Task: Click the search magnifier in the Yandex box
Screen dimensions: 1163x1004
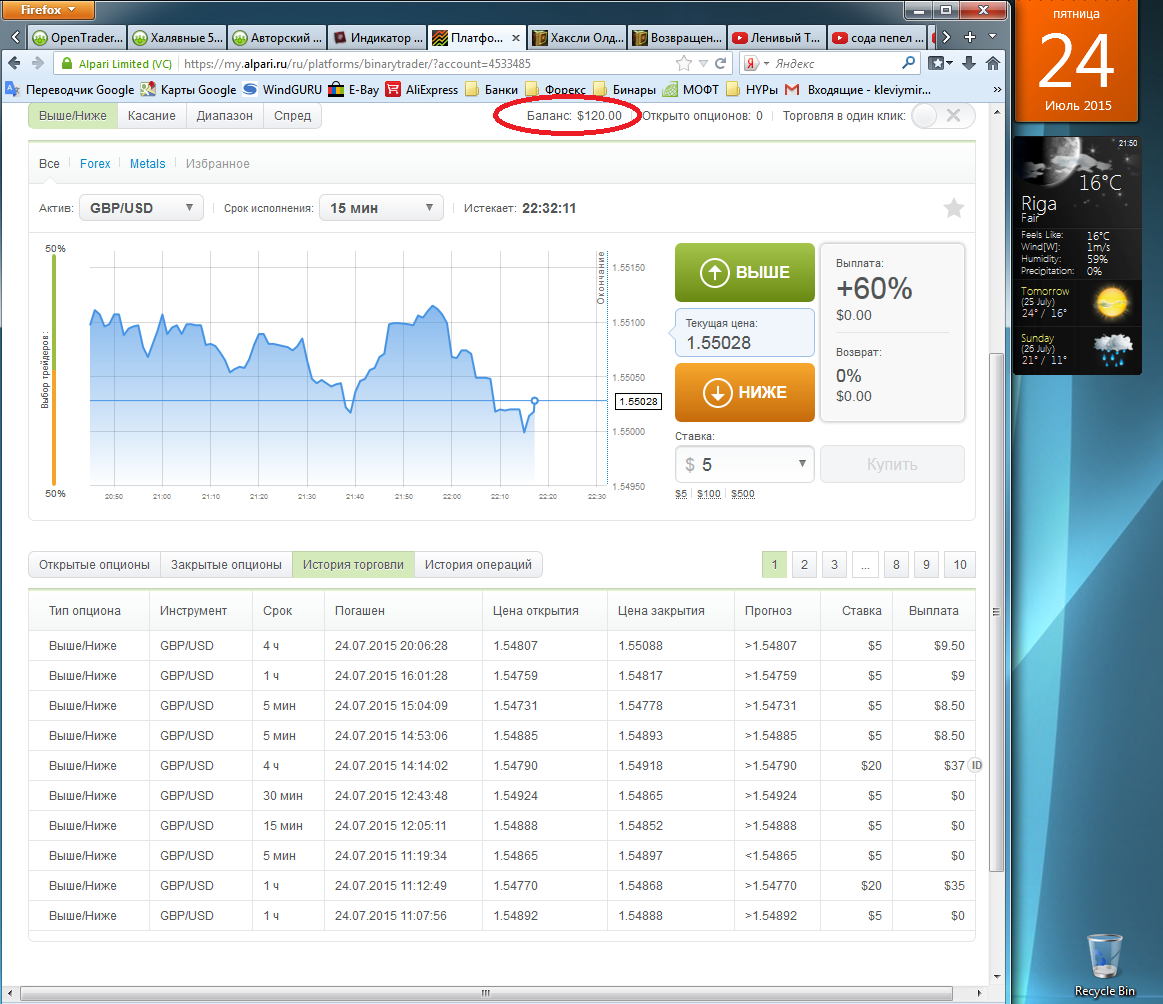Action: pyautogui.click(x=909, y=63)
